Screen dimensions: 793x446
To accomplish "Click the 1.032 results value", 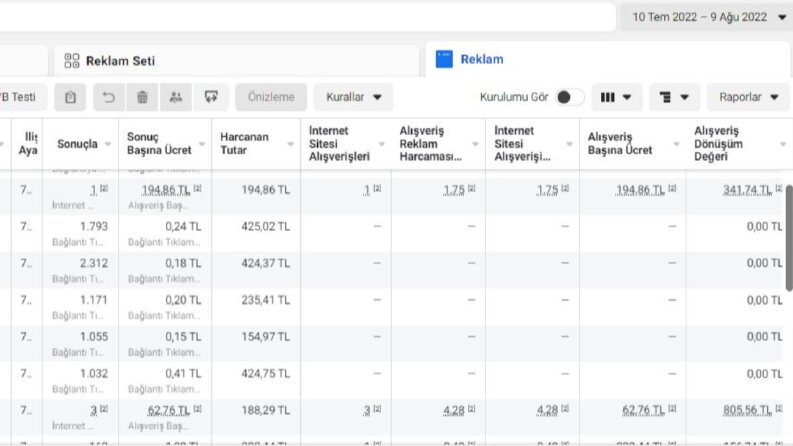I will (94, 374).
